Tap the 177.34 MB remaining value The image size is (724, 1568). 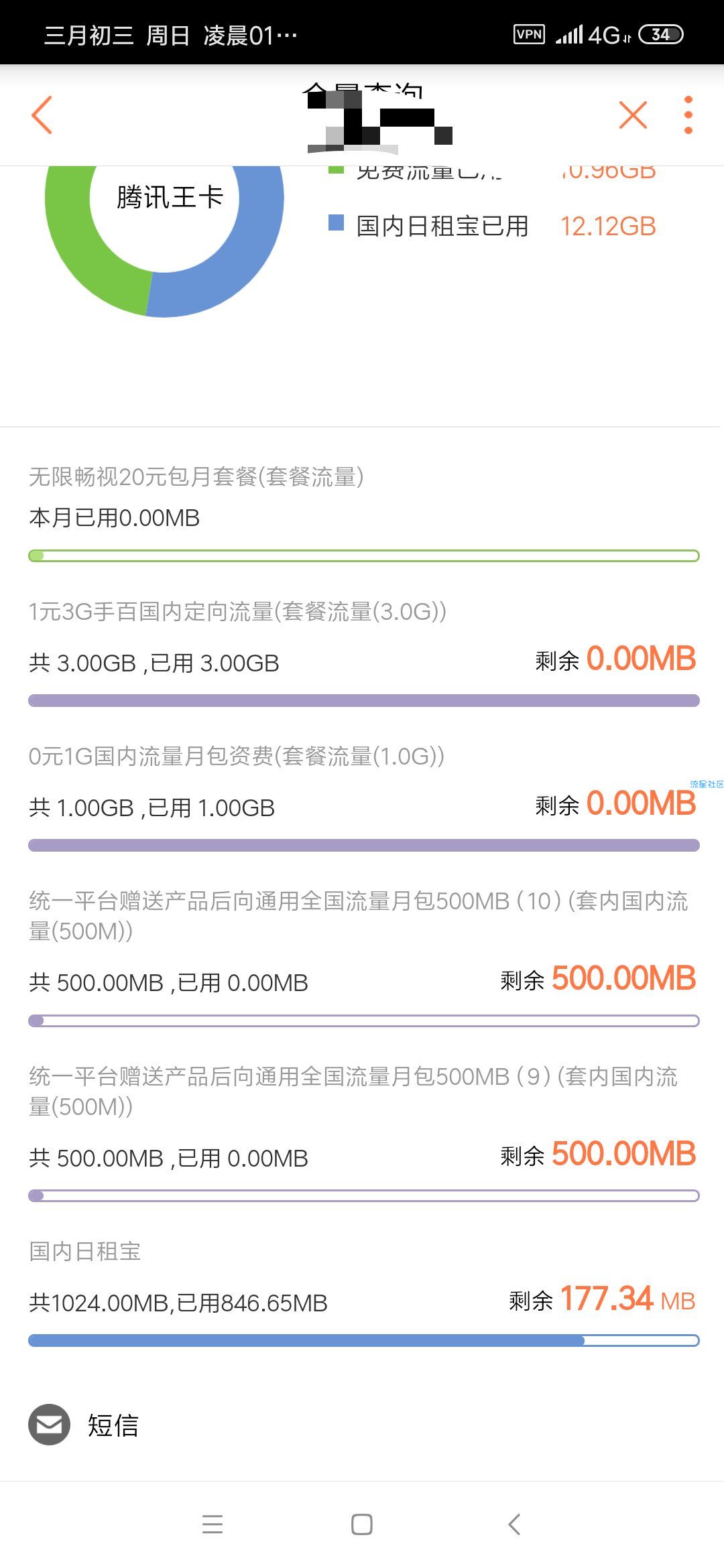[x=627, y=1299]
